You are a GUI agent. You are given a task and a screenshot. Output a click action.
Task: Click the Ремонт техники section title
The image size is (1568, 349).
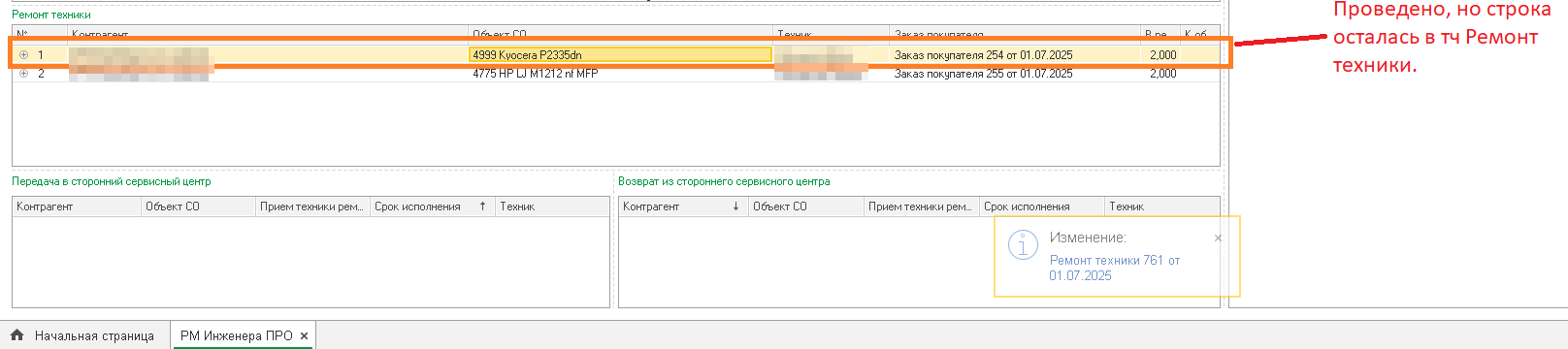(51, 15)
